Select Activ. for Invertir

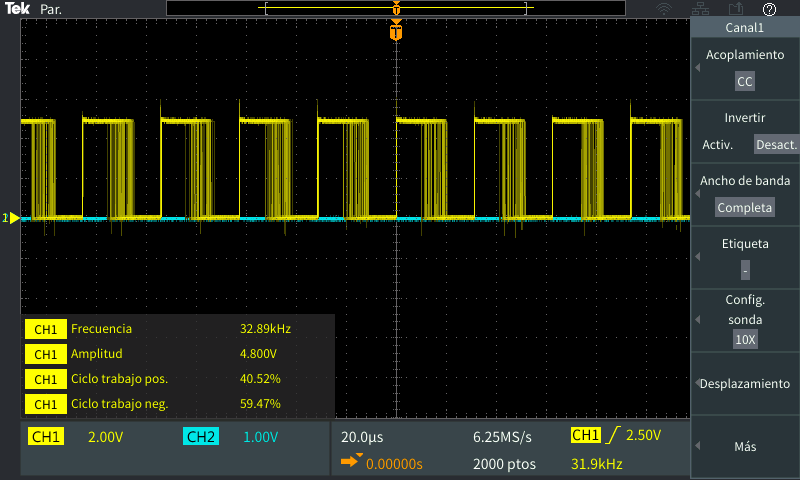pyautogui.click(x=717, y=145)
